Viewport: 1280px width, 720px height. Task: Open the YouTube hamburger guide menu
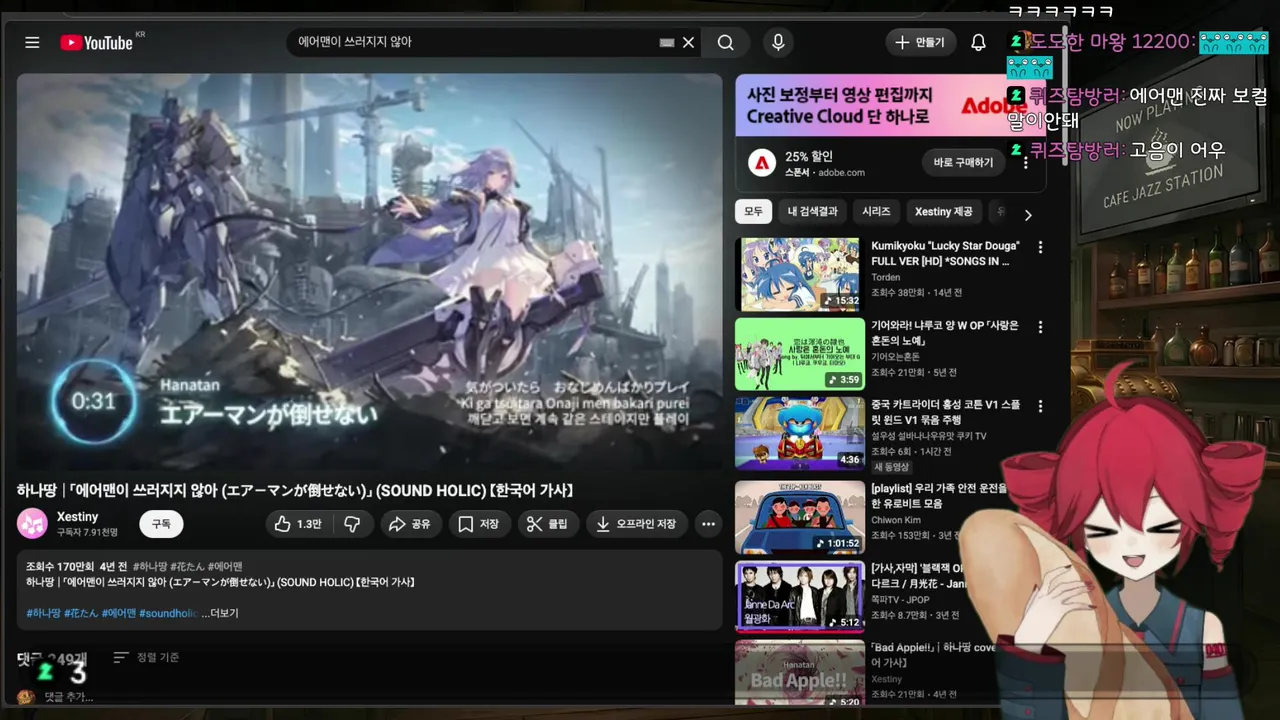(32, 42)
